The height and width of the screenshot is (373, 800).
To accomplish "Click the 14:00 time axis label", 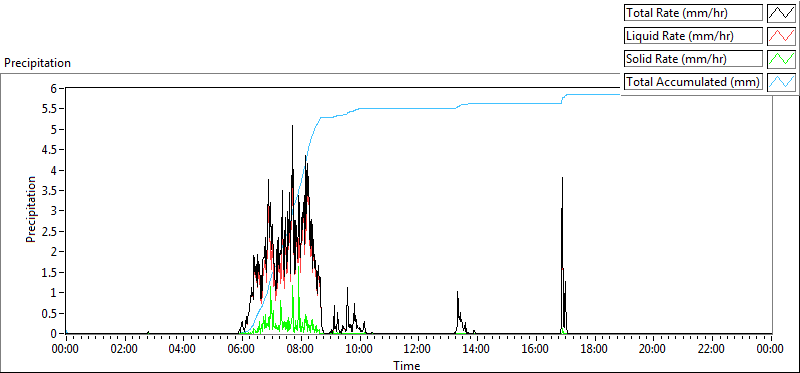I will click(x=477, y=349).
